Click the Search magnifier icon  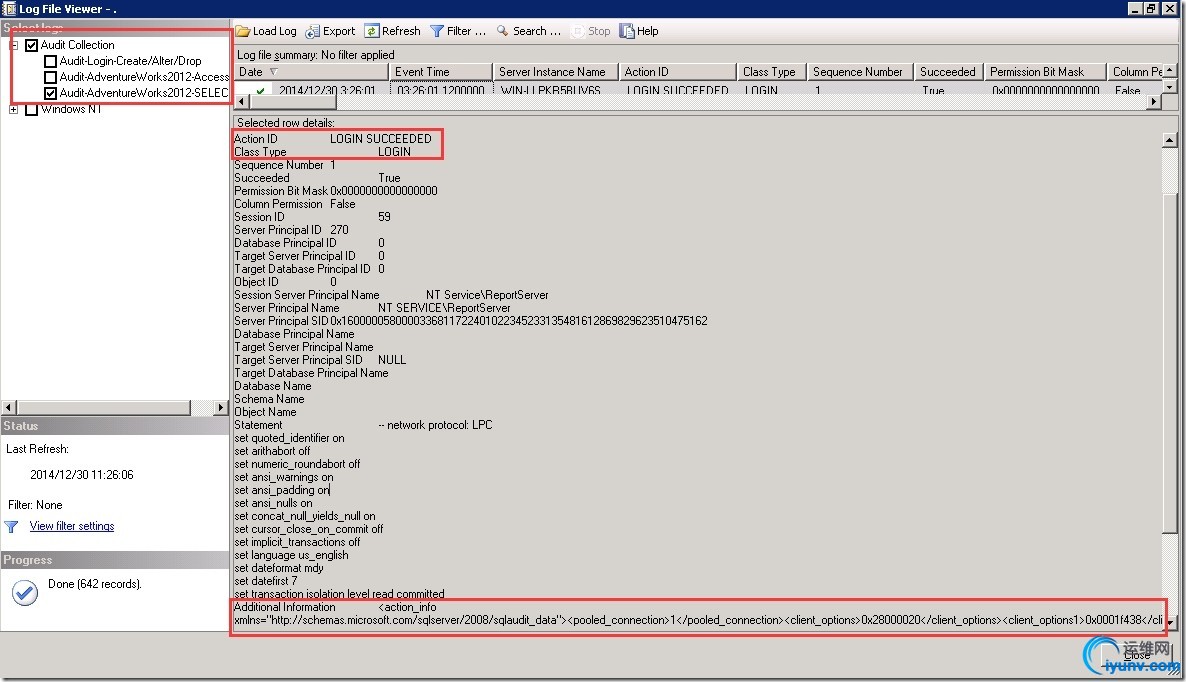tap(502, 31)
